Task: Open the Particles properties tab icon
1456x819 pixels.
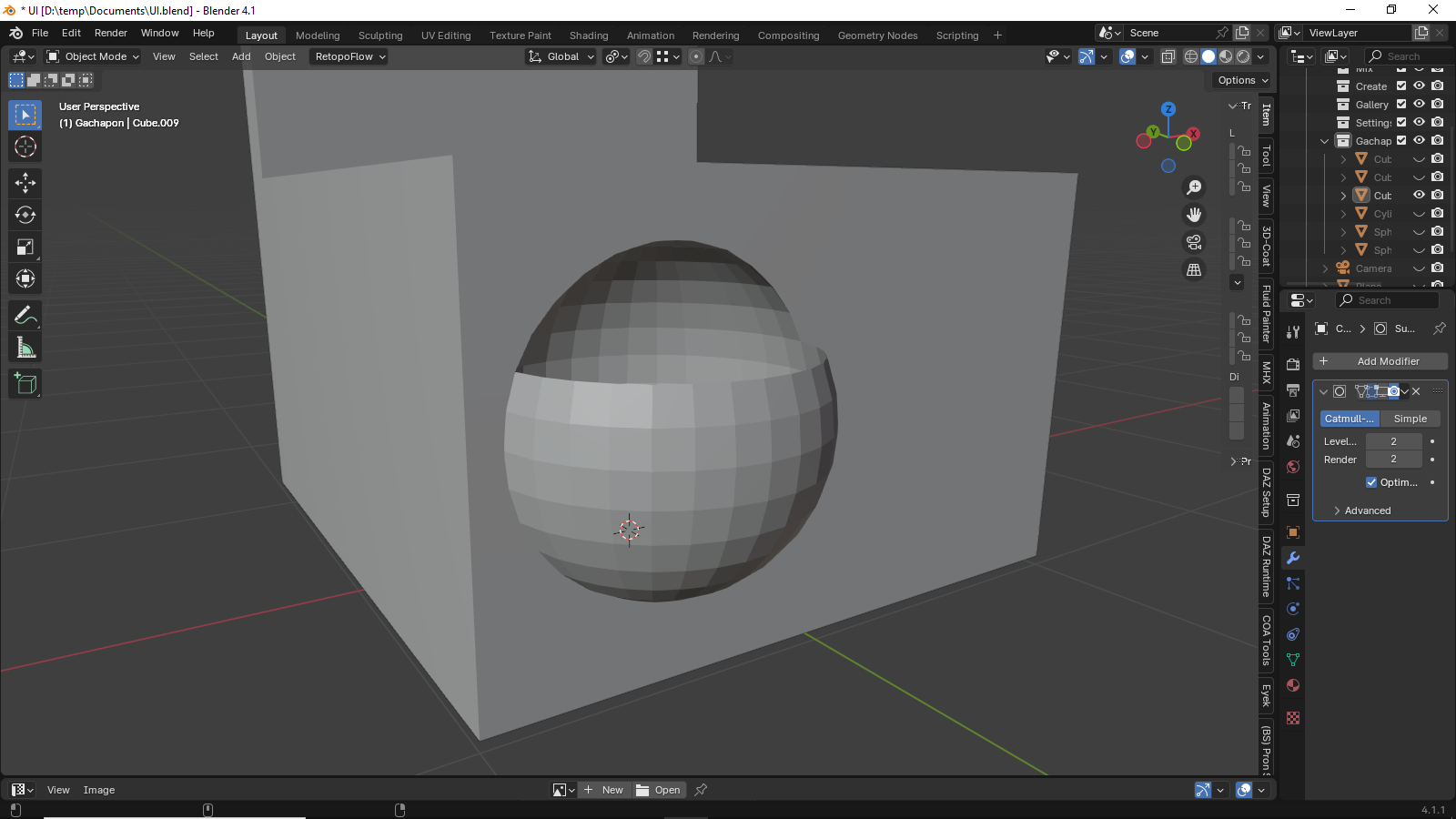Action: pyautogui.click(x=1293, y=583)
